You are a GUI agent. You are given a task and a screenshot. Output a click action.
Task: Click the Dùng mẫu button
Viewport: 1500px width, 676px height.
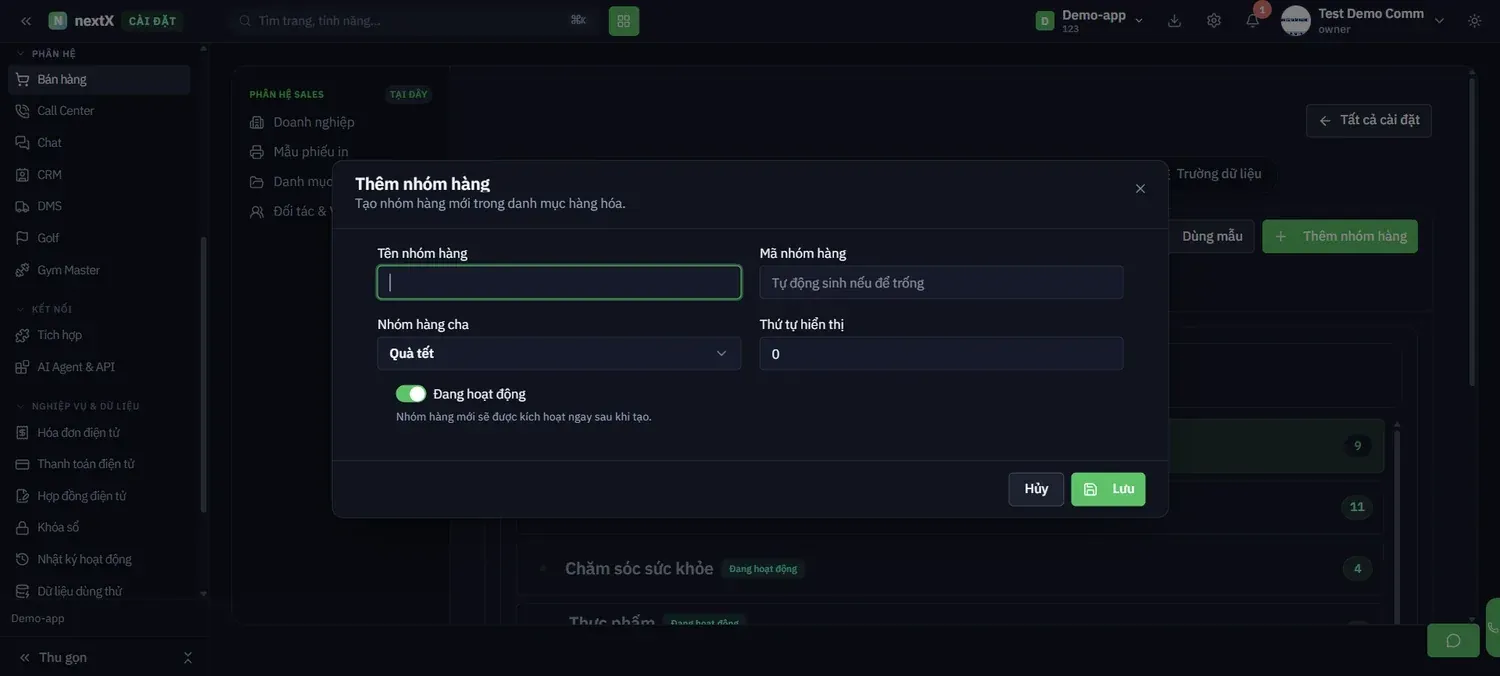[1212, 236]
